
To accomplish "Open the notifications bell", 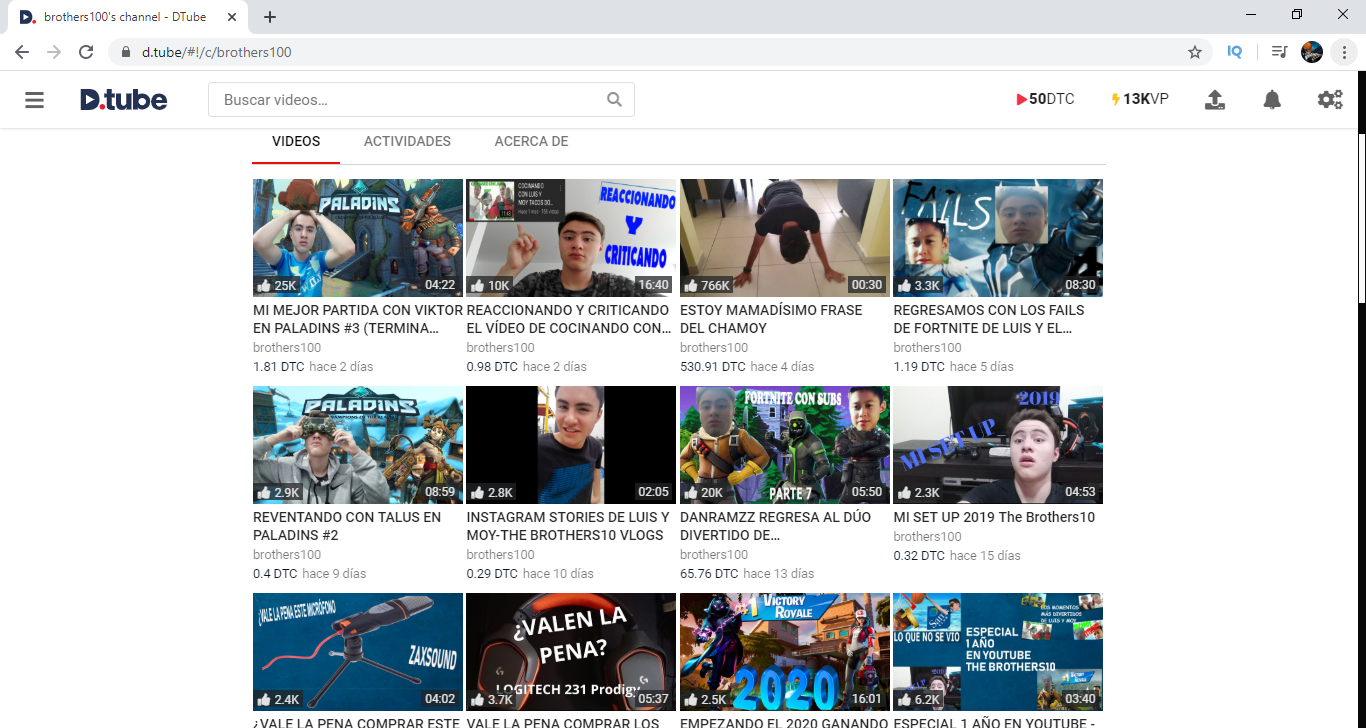I will coord(1271,99).
